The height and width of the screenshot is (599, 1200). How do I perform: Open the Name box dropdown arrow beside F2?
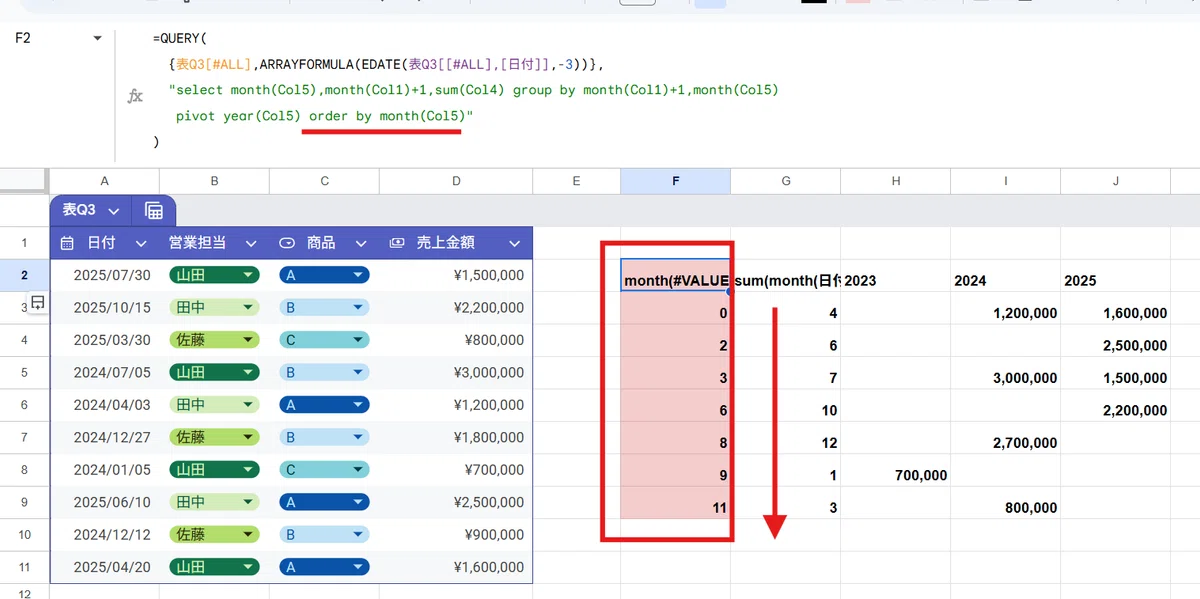click(97, 39)
